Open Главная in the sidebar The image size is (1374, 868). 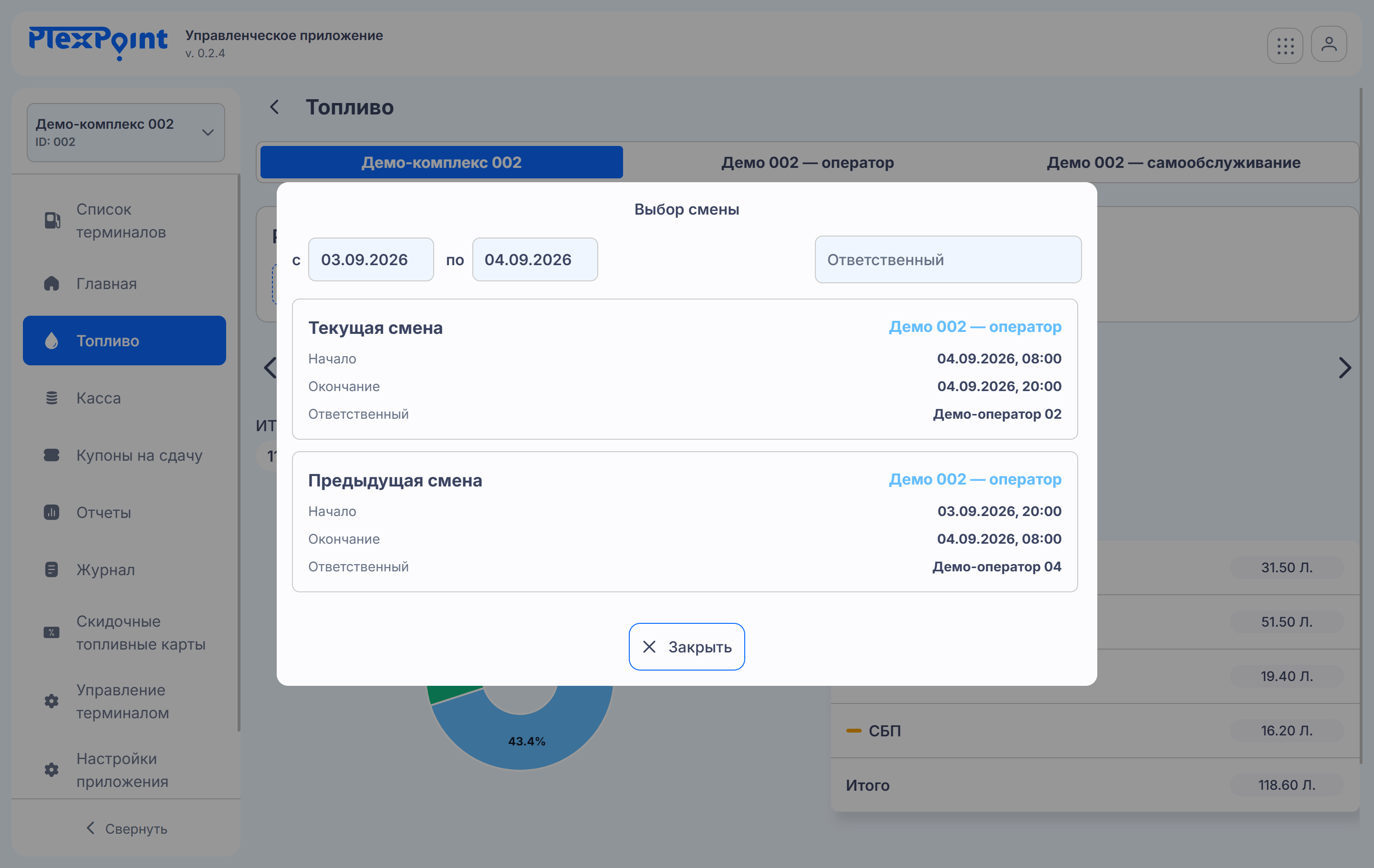pos(125,283)
